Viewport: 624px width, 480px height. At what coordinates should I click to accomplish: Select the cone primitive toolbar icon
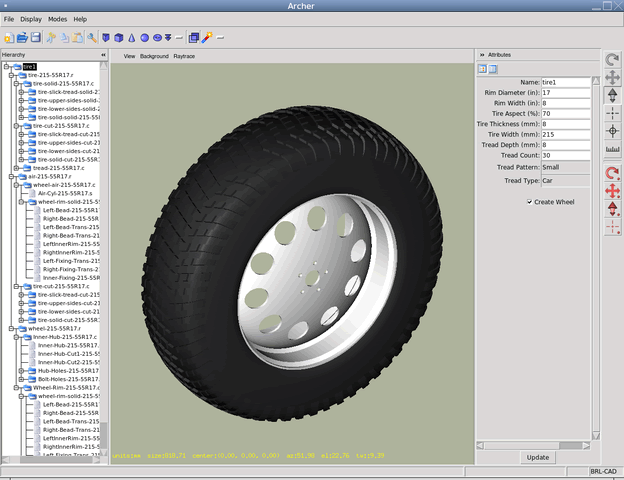(131, 37)
